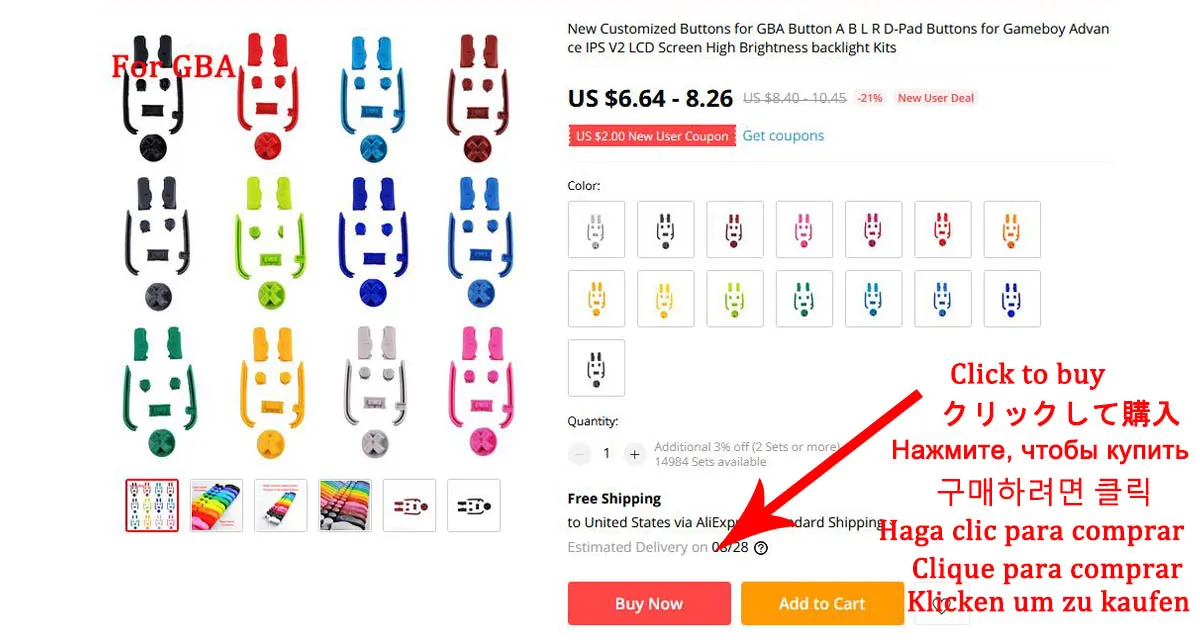Increase quantity with the plus button
The width and height of the screenshot is (1200, 640).
click(634, 454)
